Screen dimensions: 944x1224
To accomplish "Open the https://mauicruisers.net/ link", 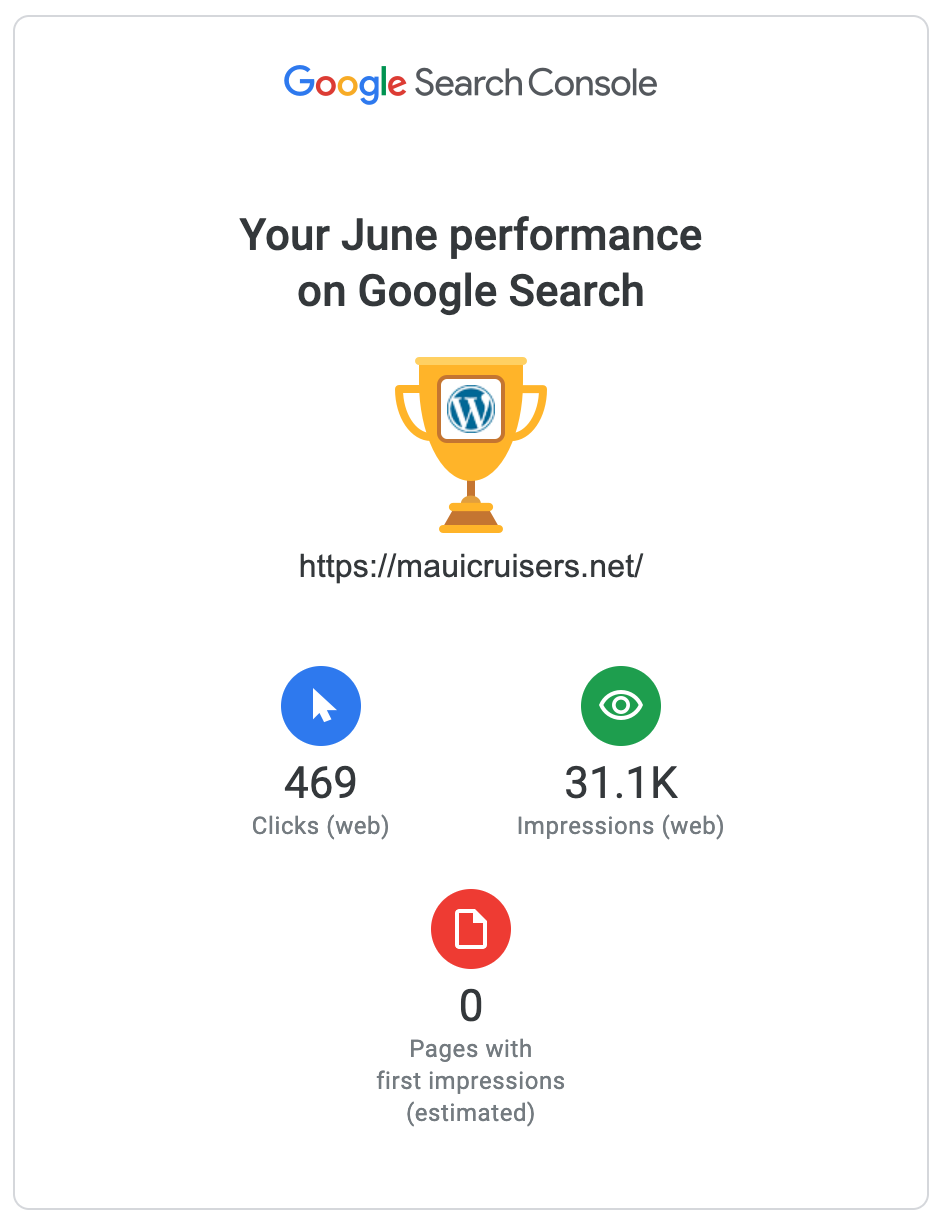I will tap(471, 567).
